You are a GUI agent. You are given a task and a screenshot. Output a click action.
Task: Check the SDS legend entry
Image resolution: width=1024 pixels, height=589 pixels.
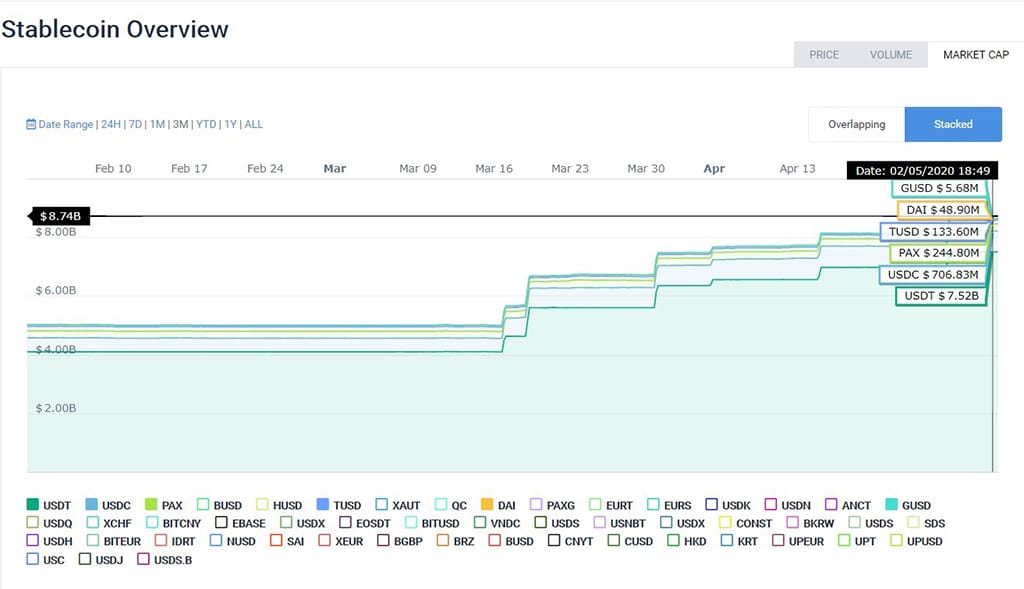point(914,522)
